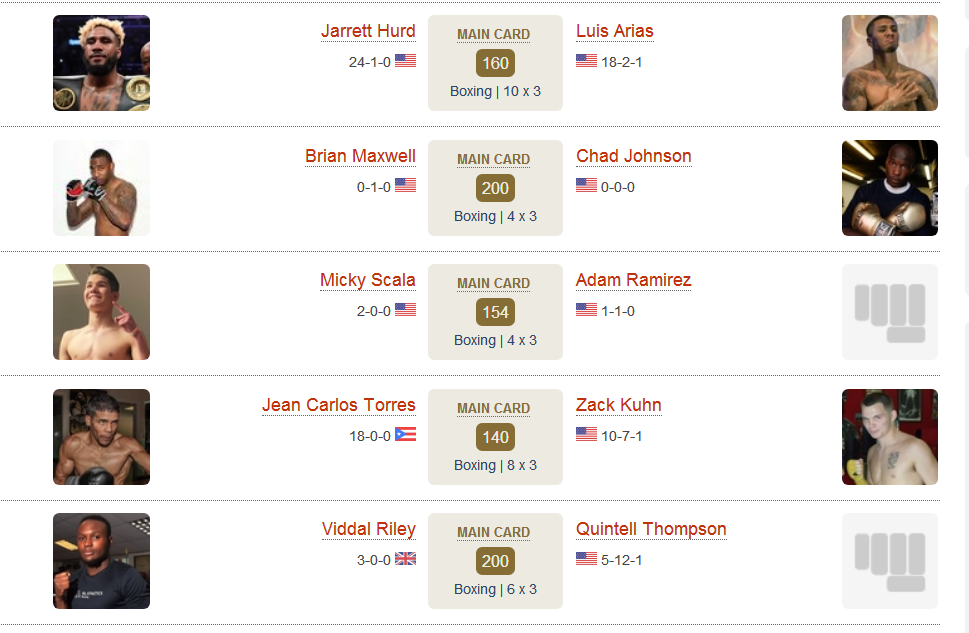Viewport: 969px width, 633px height.
Task: Open Quintell Thompson's fighter page
Action: pyautogui.click(x=651, y=529)
